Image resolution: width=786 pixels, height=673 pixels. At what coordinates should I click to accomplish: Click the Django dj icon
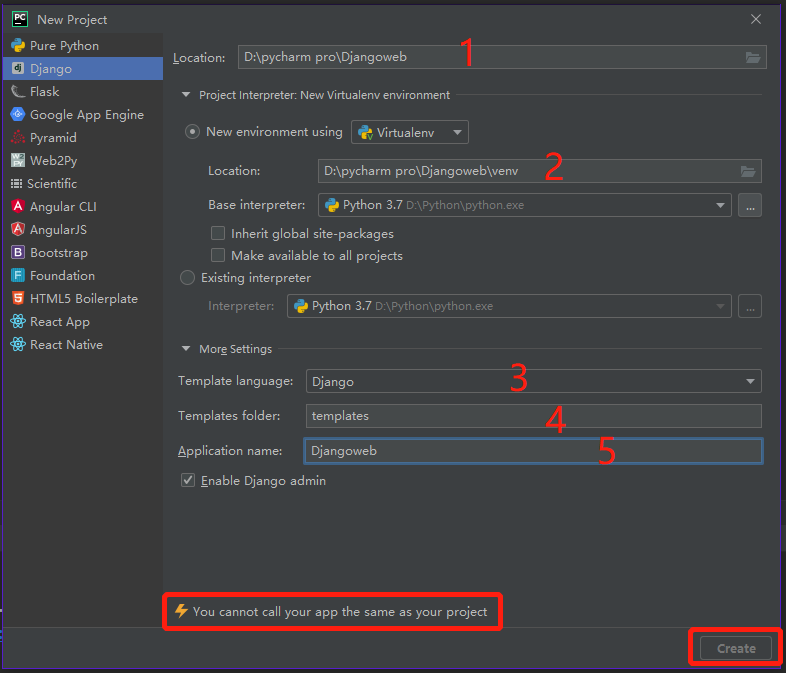pos(18,68)
